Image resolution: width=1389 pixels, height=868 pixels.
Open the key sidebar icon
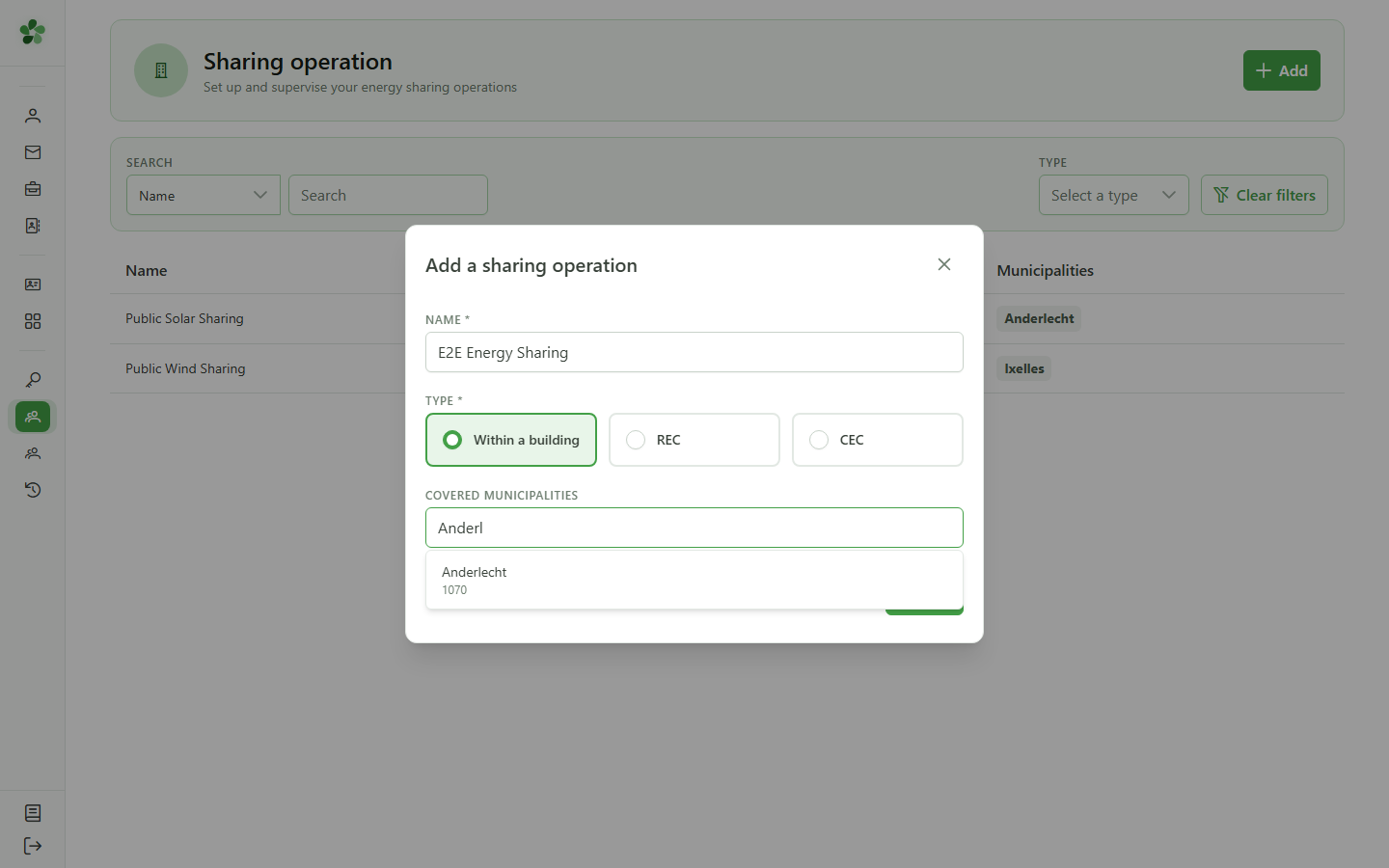point(33,380)
